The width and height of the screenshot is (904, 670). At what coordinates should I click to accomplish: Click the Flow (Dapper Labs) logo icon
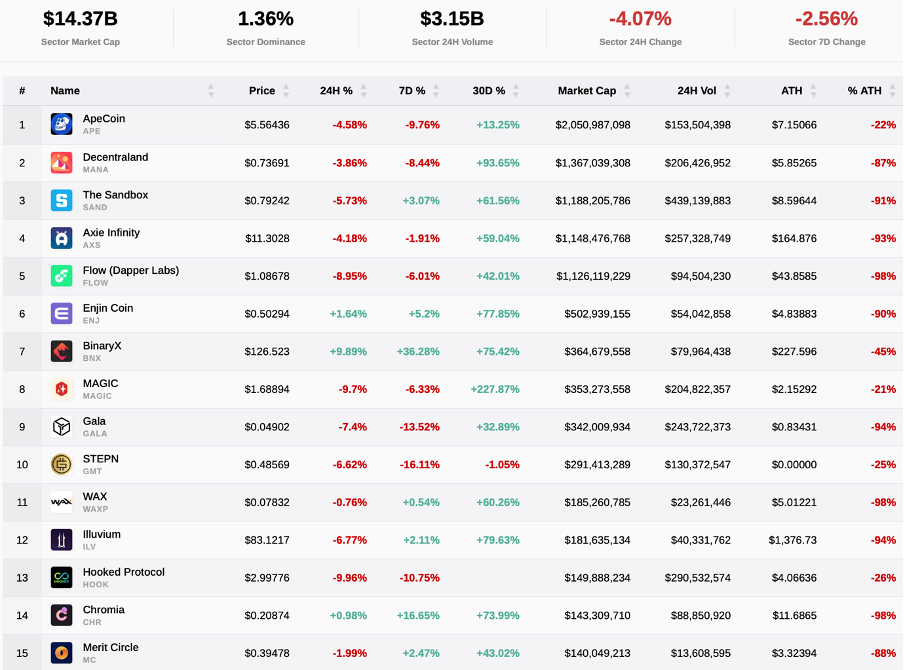click(61, 276)
